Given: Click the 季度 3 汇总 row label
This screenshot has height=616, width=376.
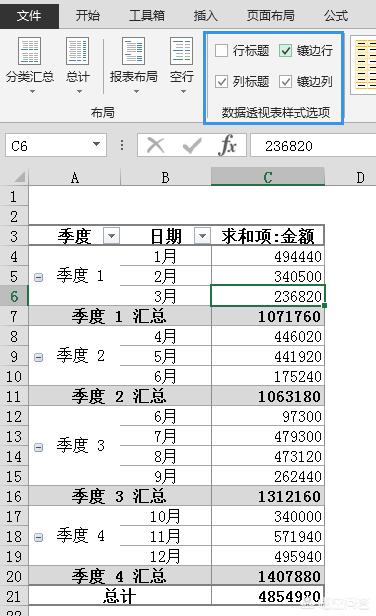Looking at the screenshot, I should 119,496.
